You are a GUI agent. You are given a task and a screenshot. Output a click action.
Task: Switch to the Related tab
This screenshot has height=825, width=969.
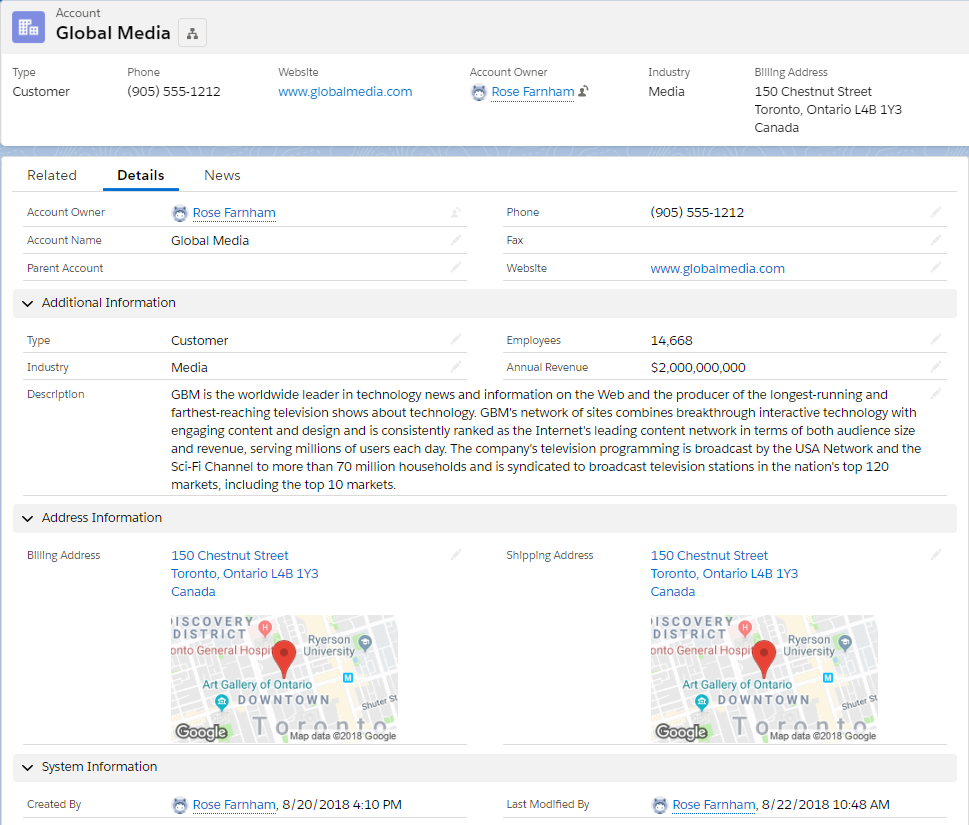coord(52,176)
